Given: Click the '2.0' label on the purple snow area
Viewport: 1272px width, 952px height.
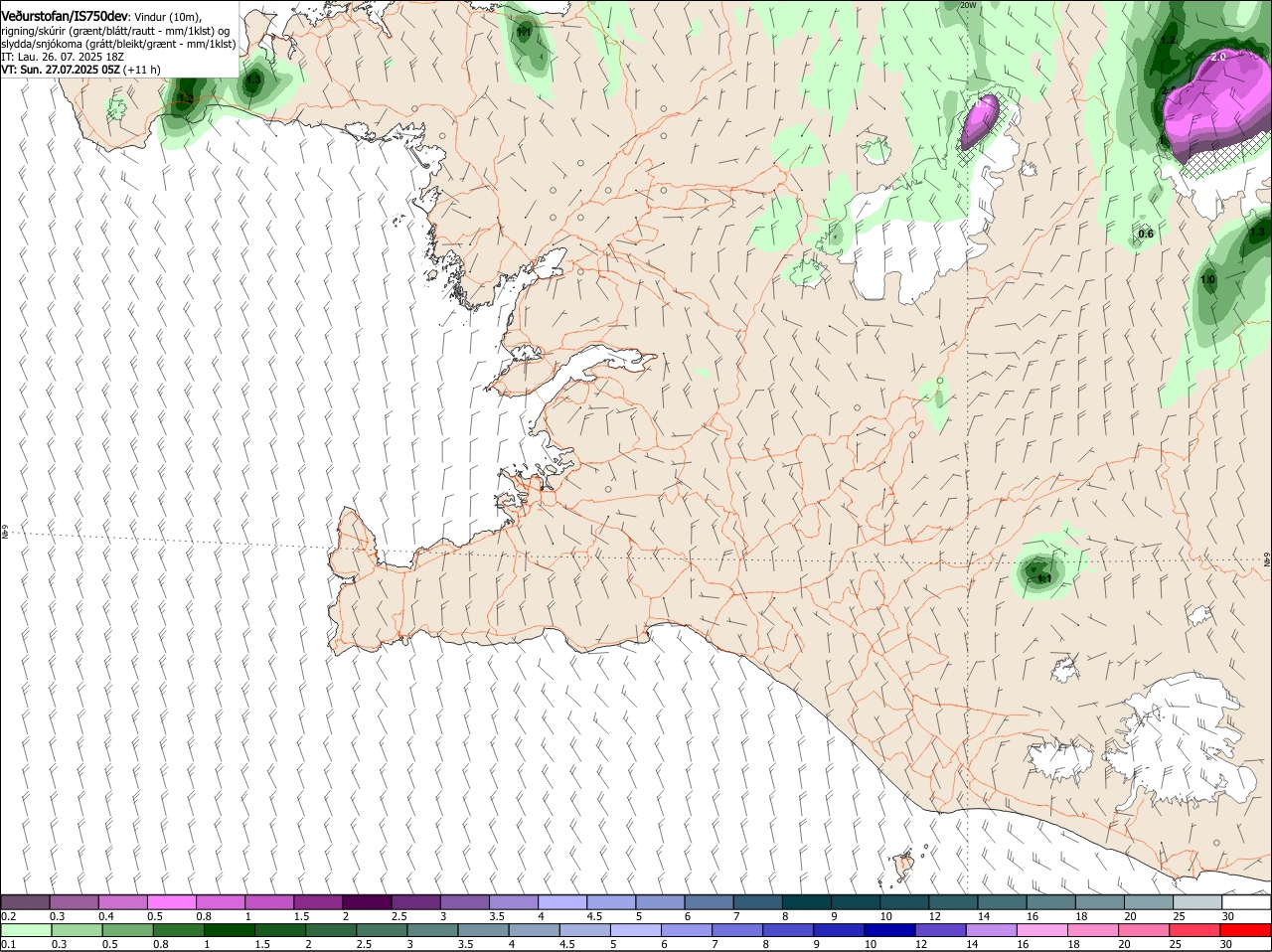Looking at the screenshot, I should [1218, 58].
